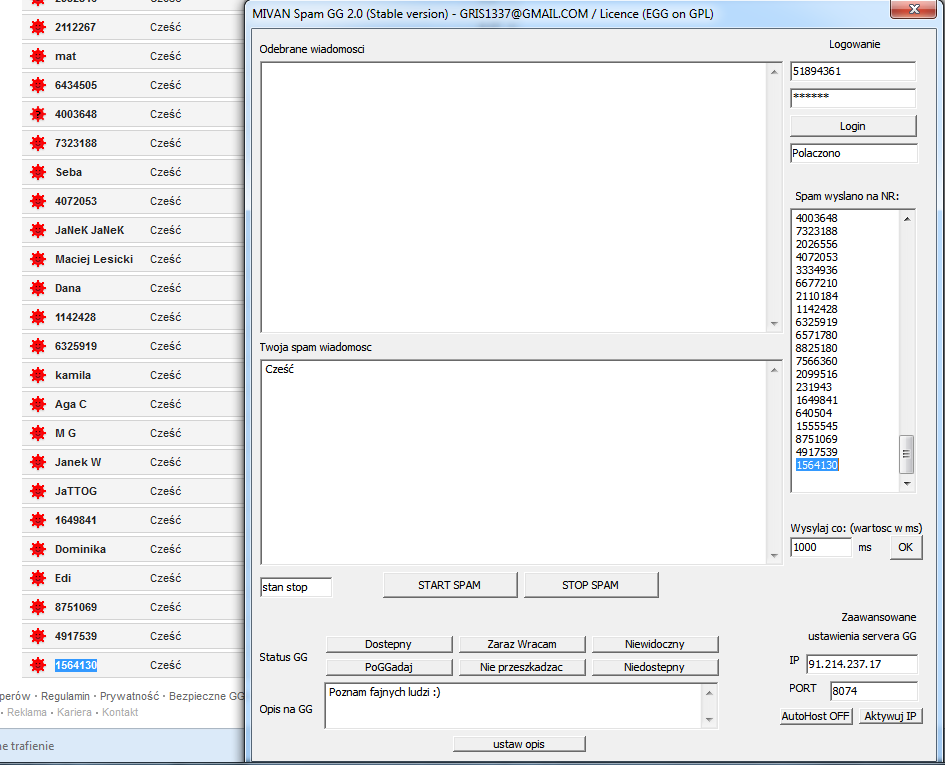Click the red status icon next to 2112267
945x765 pixels.
point(38,27)
